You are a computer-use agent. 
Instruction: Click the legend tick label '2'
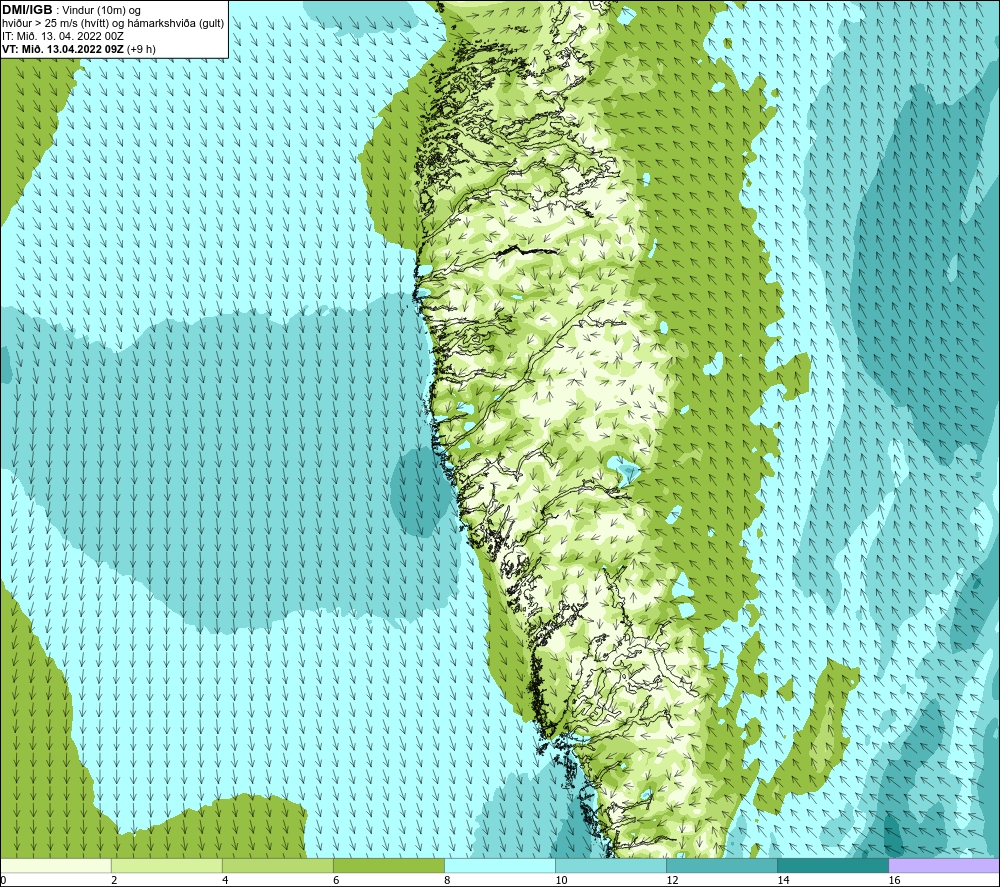[114, 881]
